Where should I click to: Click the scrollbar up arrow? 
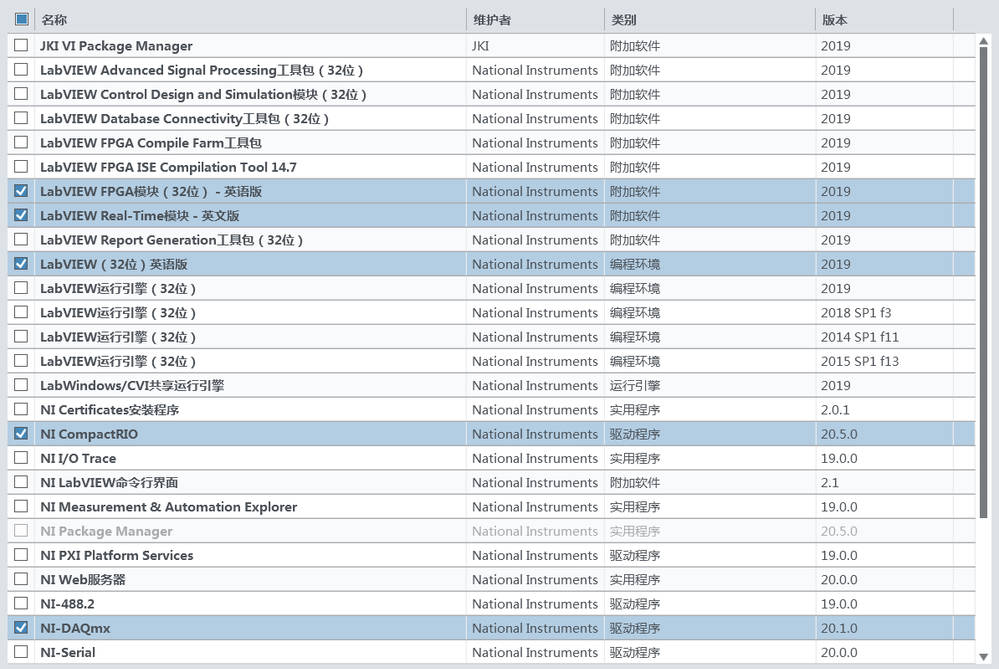(984, 41)
